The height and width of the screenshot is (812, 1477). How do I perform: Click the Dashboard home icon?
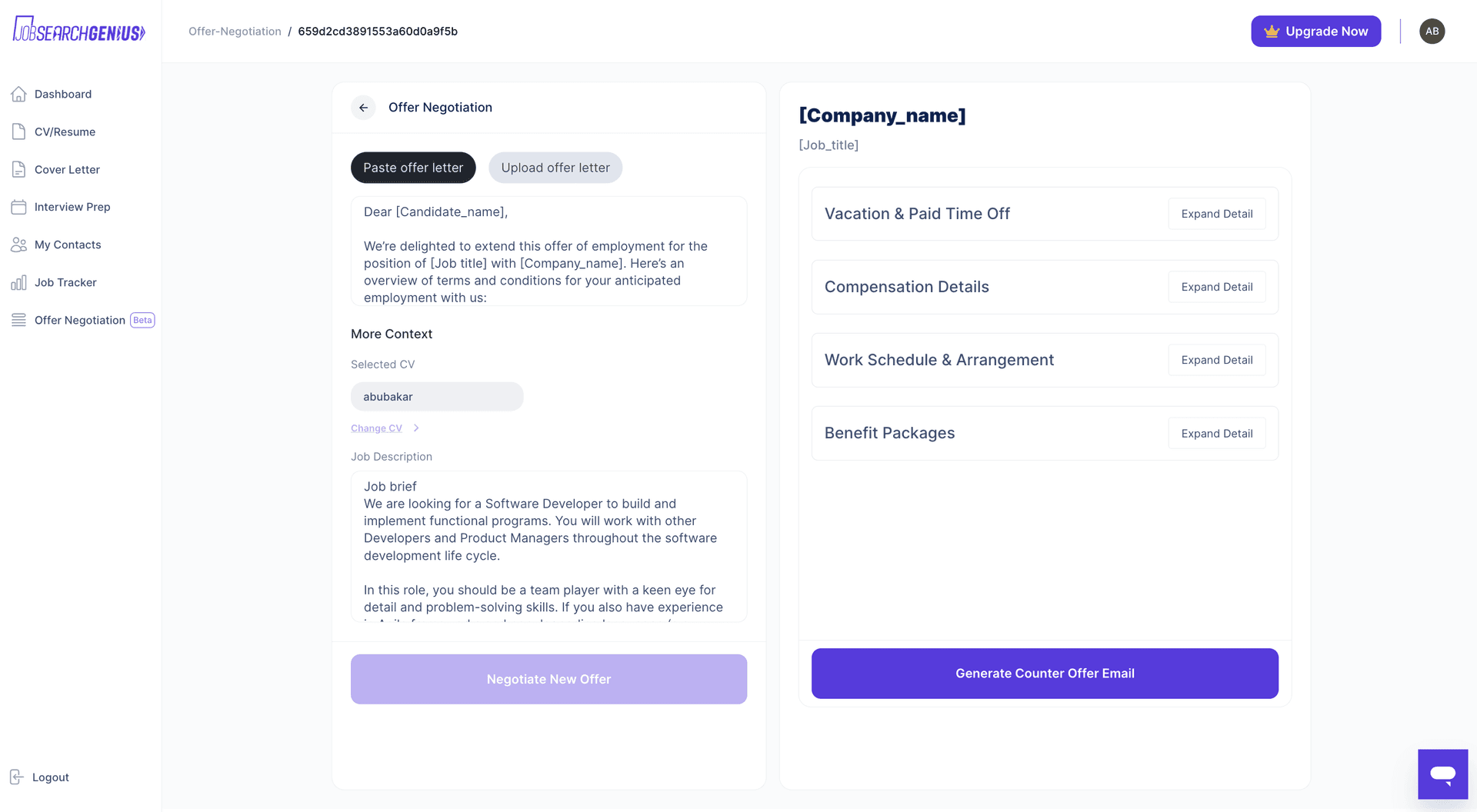point(19,94)
